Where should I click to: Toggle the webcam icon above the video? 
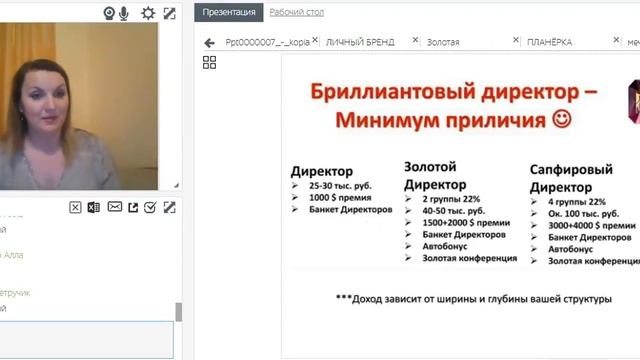click(x=109, y=13)
